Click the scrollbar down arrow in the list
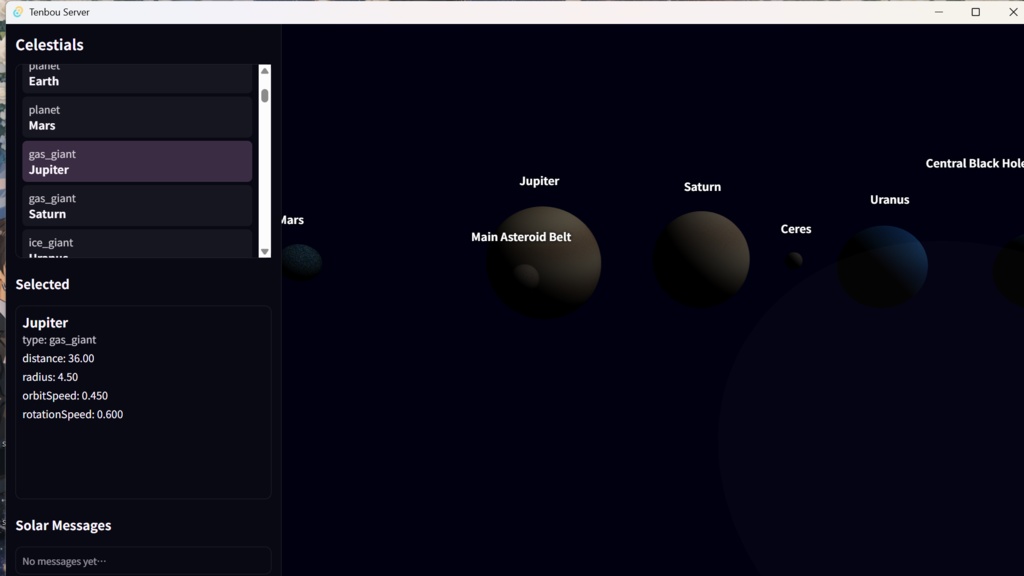This screenshot has height=576, width=1024. click(264, 251)
